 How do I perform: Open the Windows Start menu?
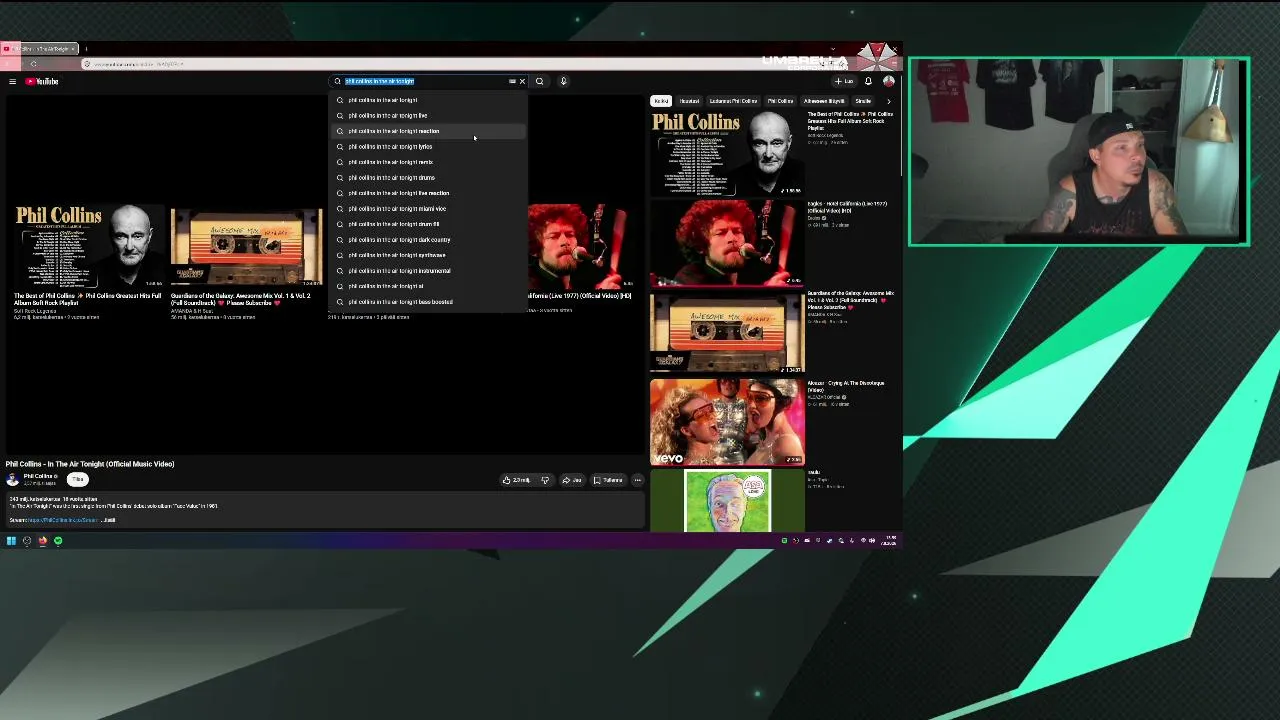(x=11, y=541)
